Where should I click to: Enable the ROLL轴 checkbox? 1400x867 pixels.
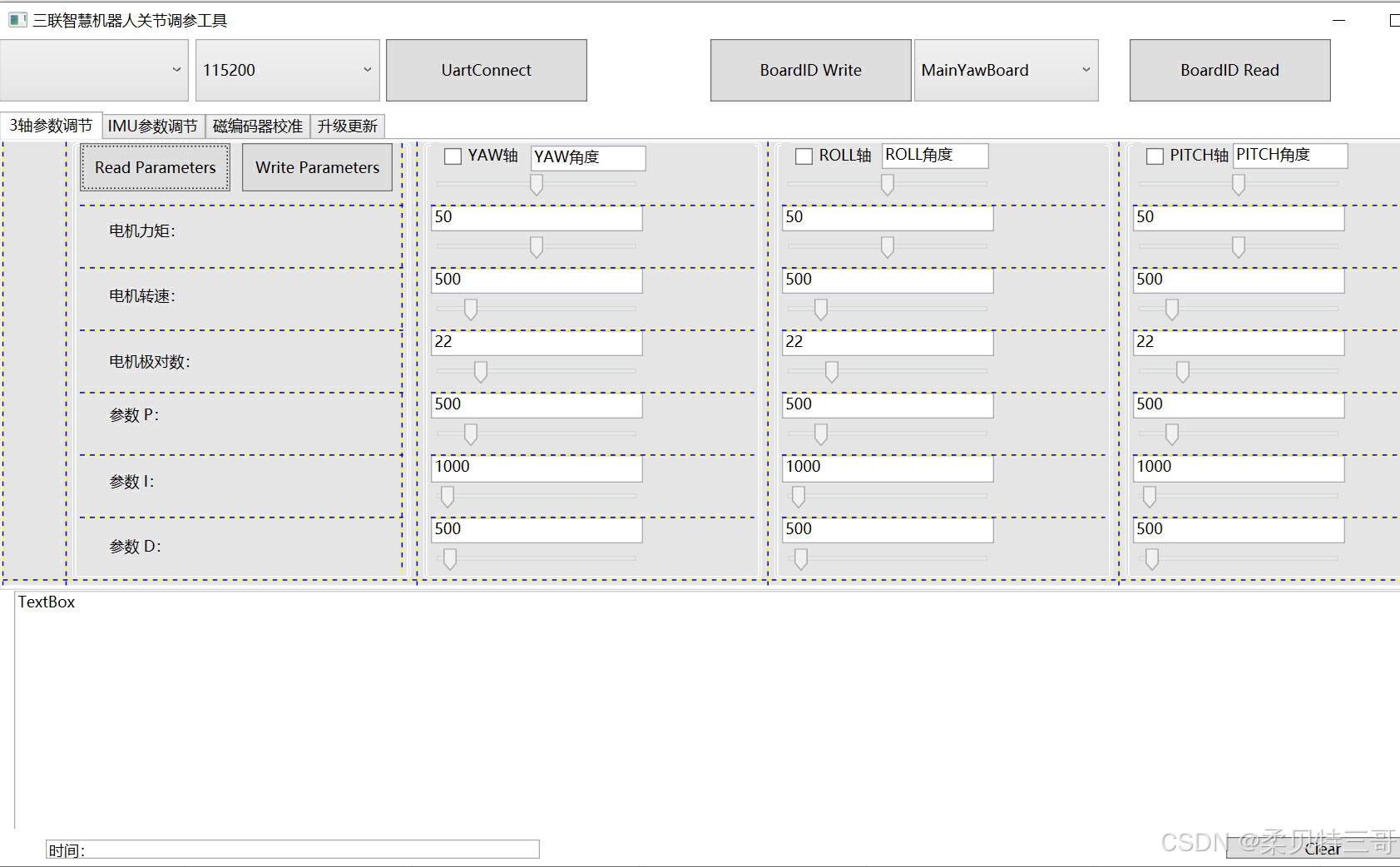pos(804,156)
